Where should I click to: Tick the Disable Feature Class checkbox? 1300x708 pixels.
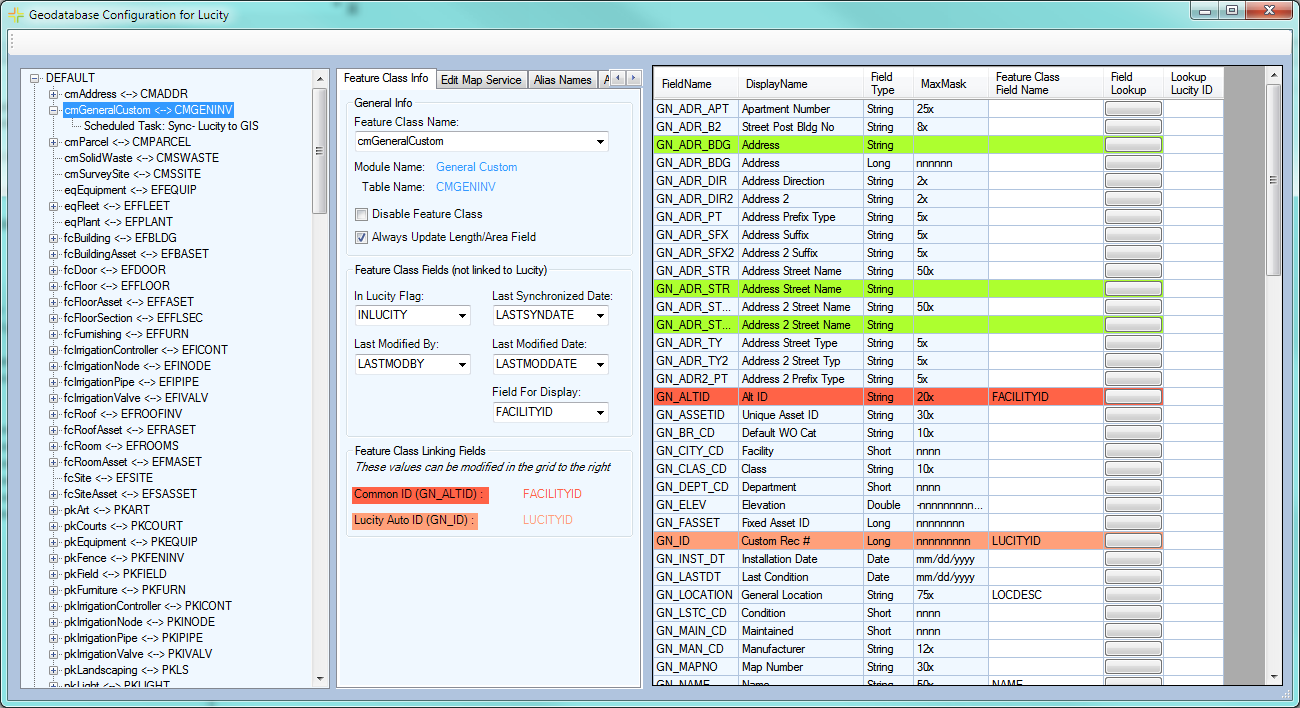tap(361, 214)
